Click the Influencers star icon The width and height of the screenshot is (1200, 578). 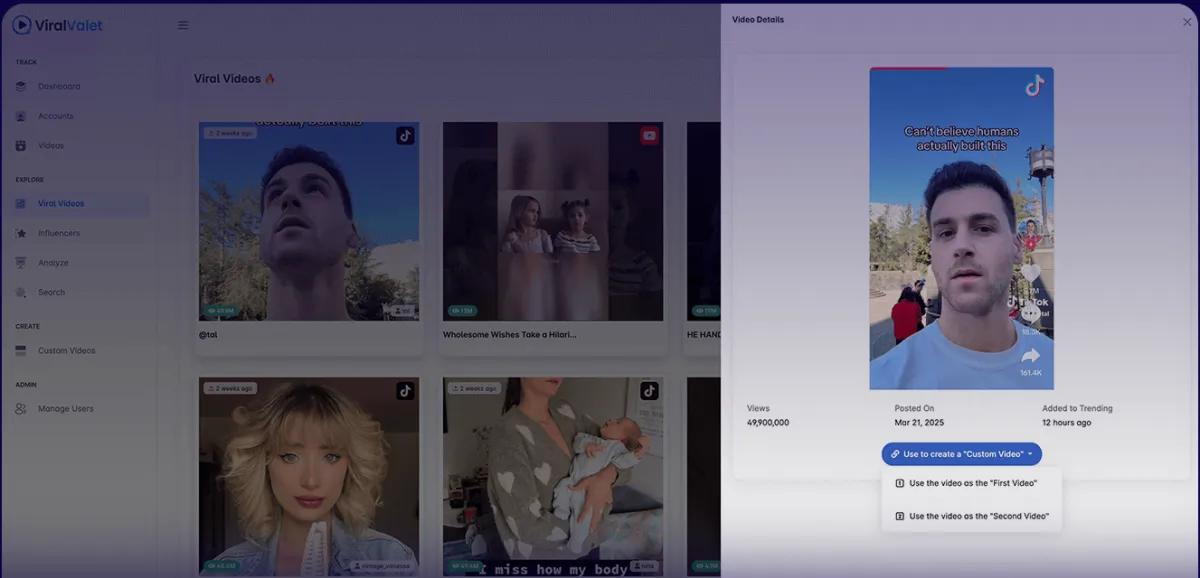pos(21,233)
